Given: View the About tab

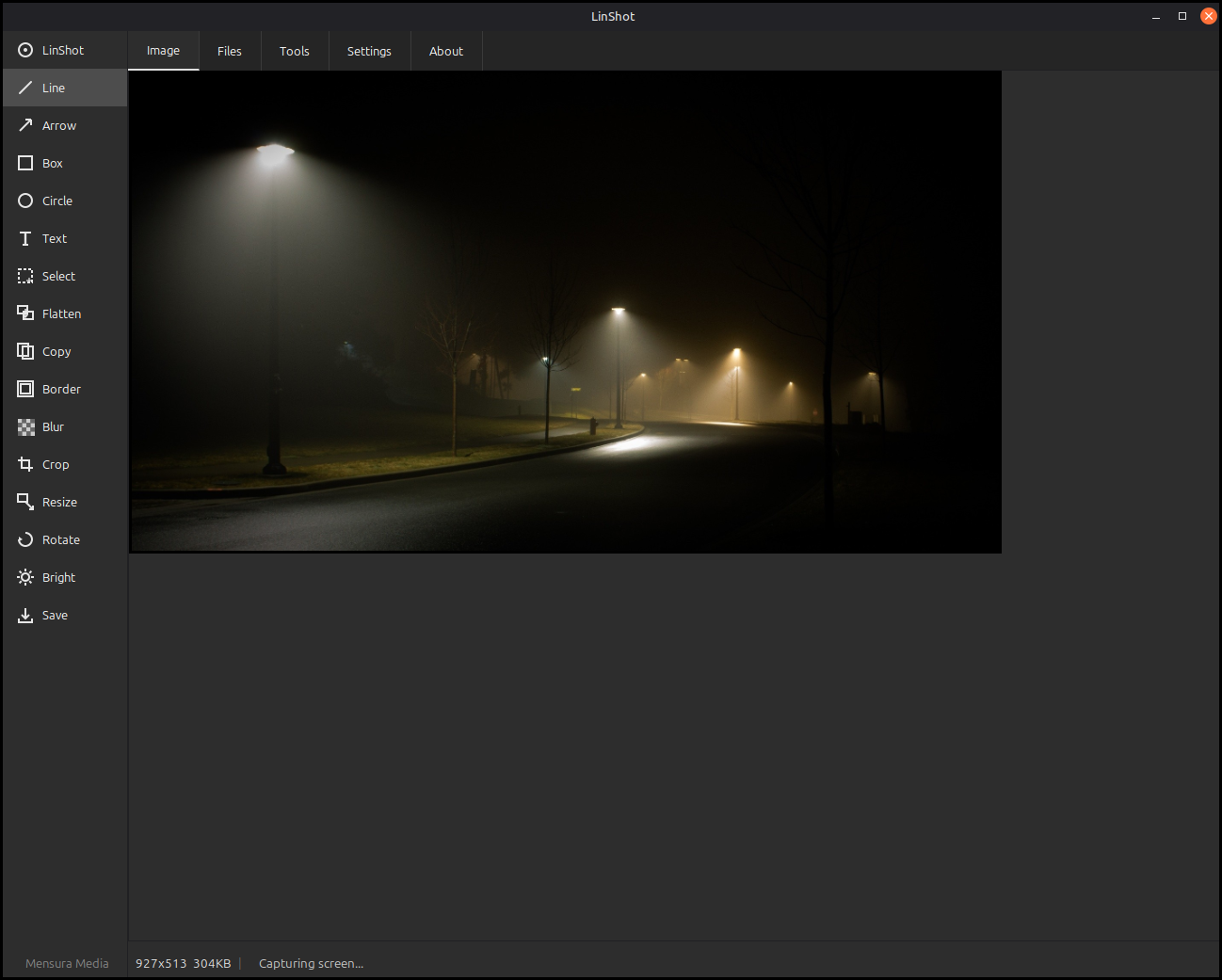Looking at the screenshot, I should coord(446,51).
